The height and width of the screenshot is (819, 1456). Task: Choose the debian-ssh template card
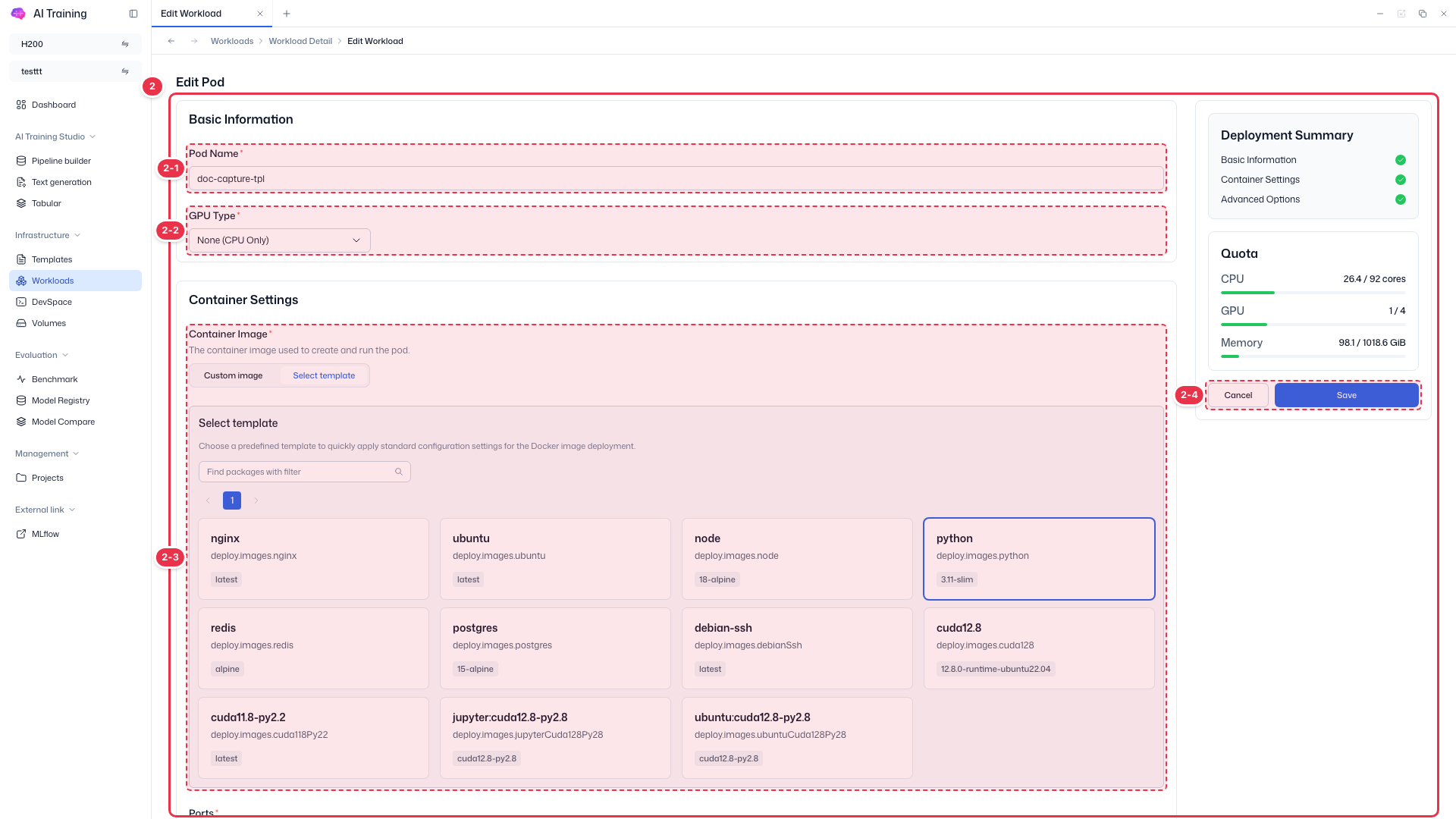tap(797, 648)
